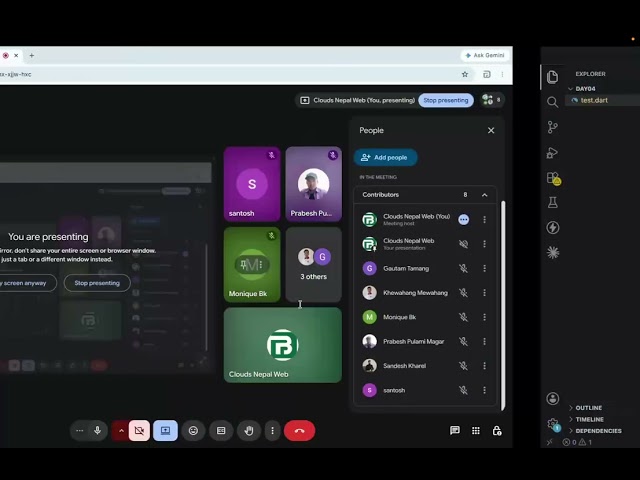Mute Khewahang Mewahang's microphone
Viewport: 640px width, 480px height.
463,293
